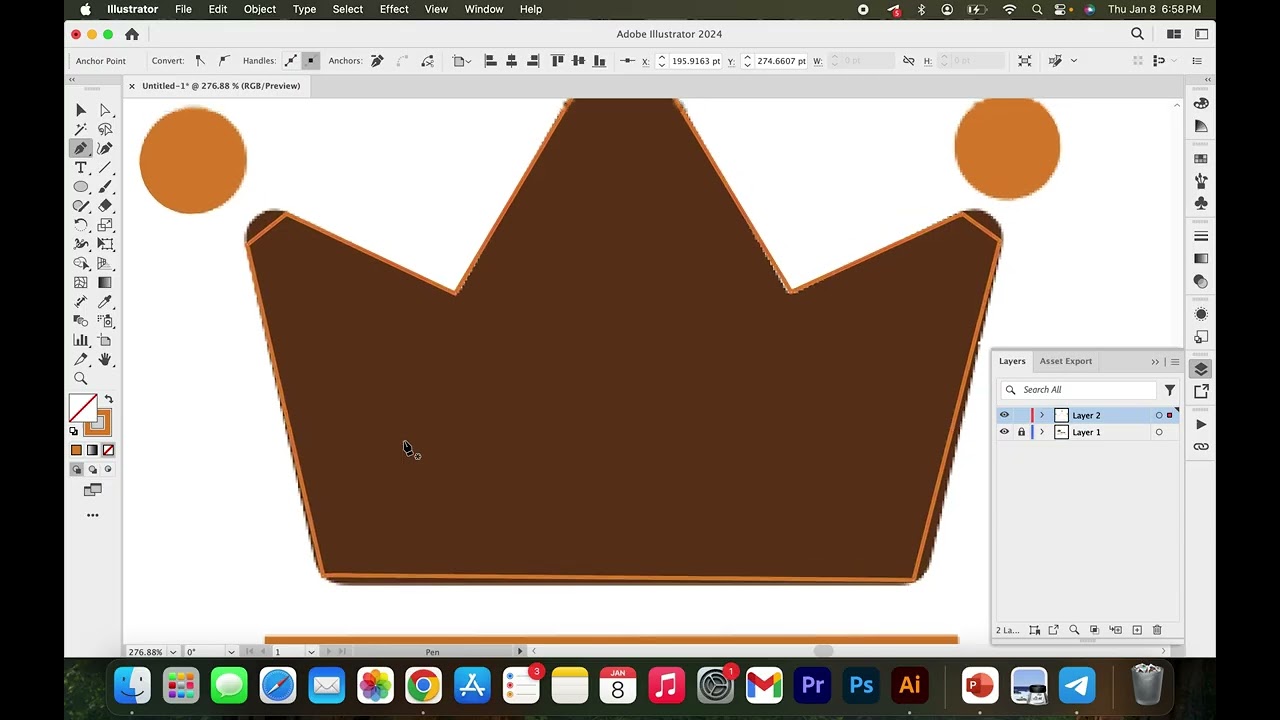Convert anchor points to corner
The image size is (1280, 720).
coord(200,61)
